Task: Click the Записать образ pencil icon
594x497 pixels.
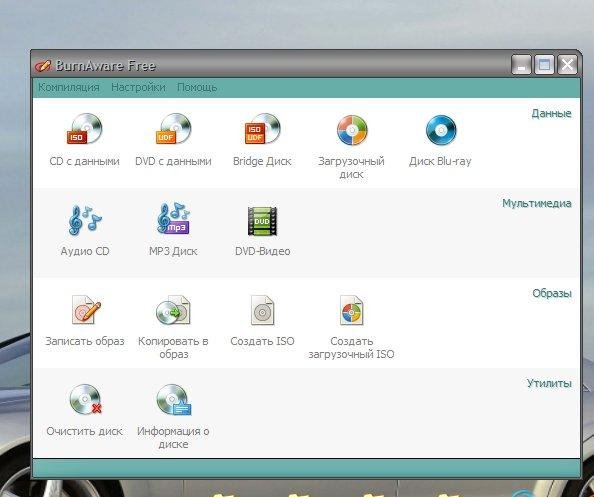Action: 86,310
